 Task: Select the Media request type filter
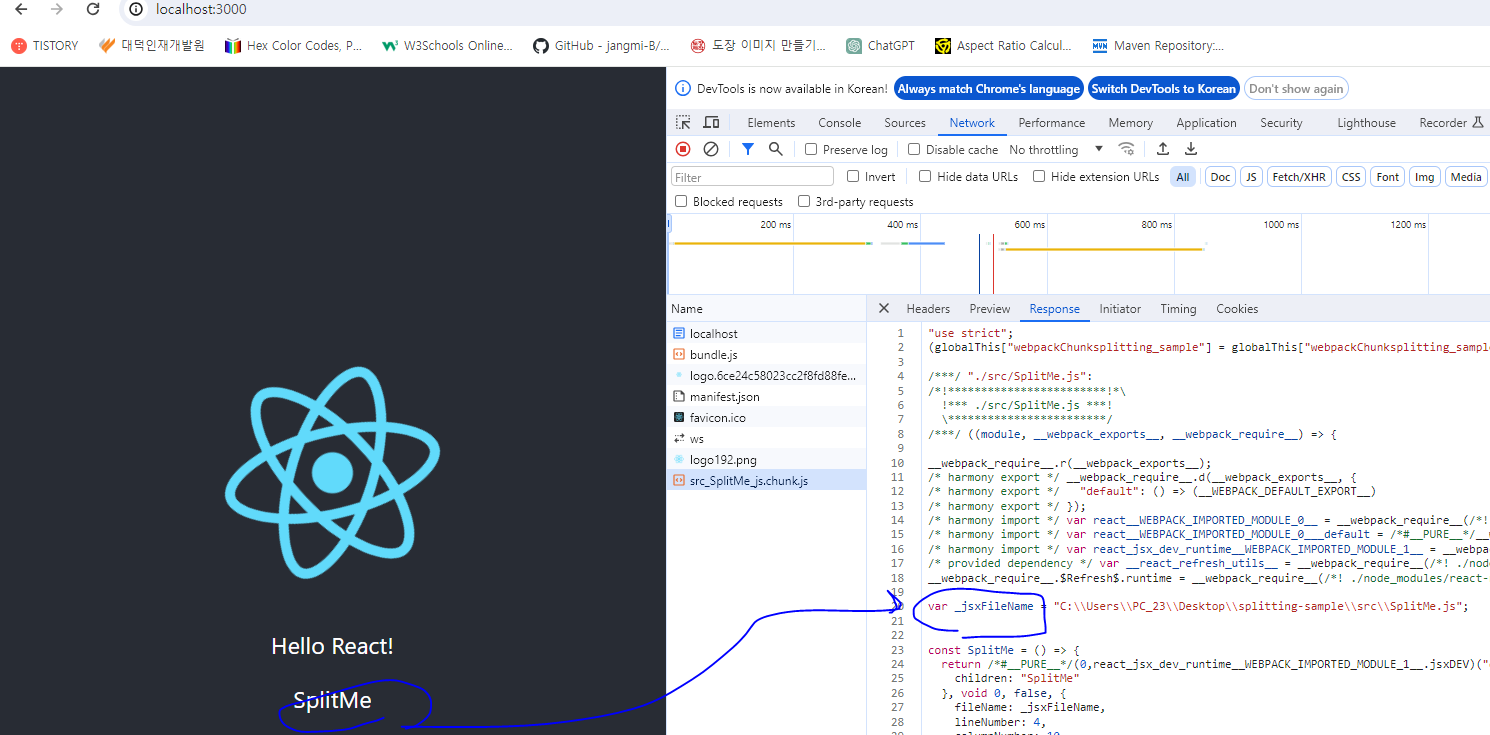point(1466,177)
